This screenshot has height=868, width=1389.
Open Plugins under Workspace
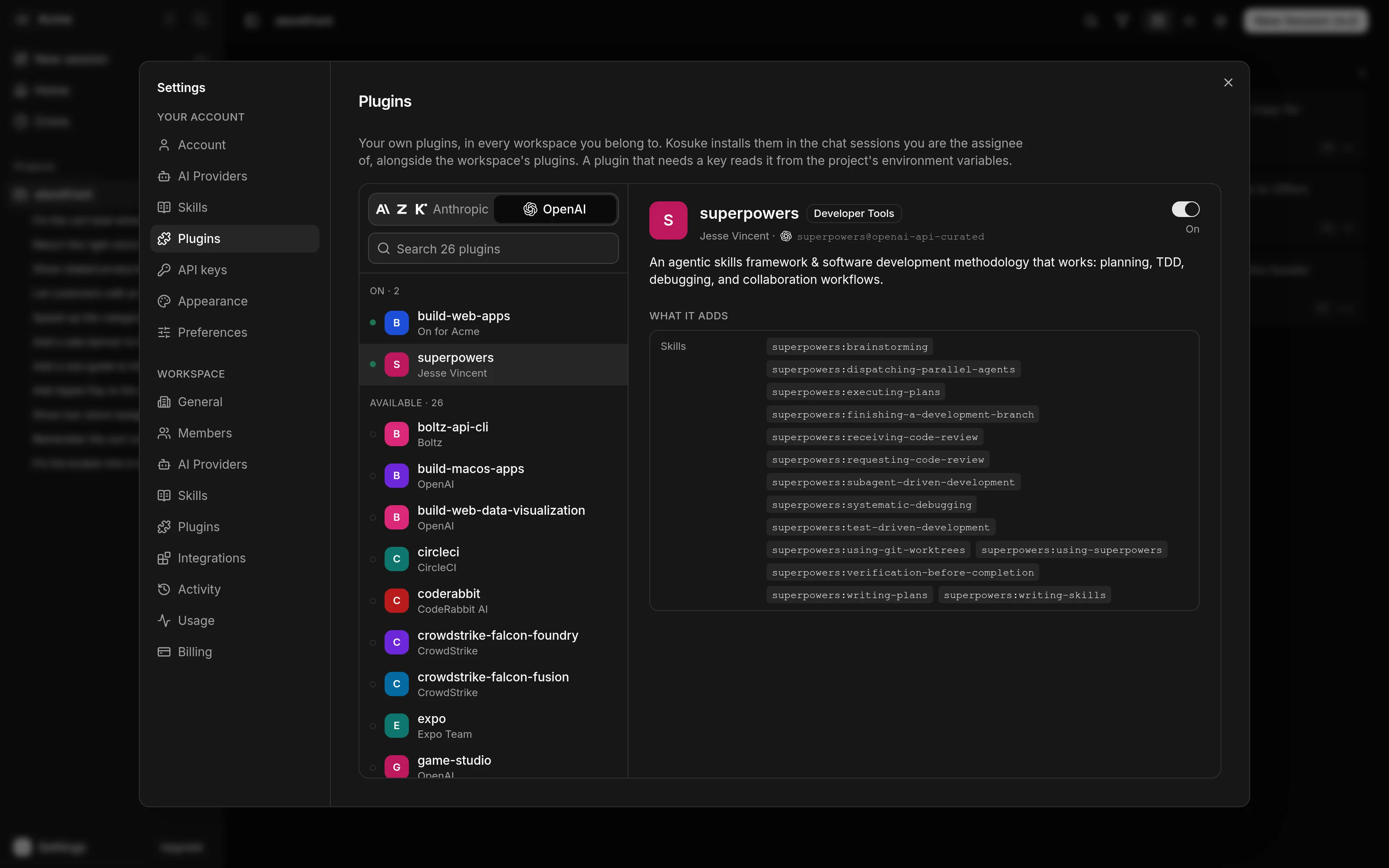coord(234,527)
